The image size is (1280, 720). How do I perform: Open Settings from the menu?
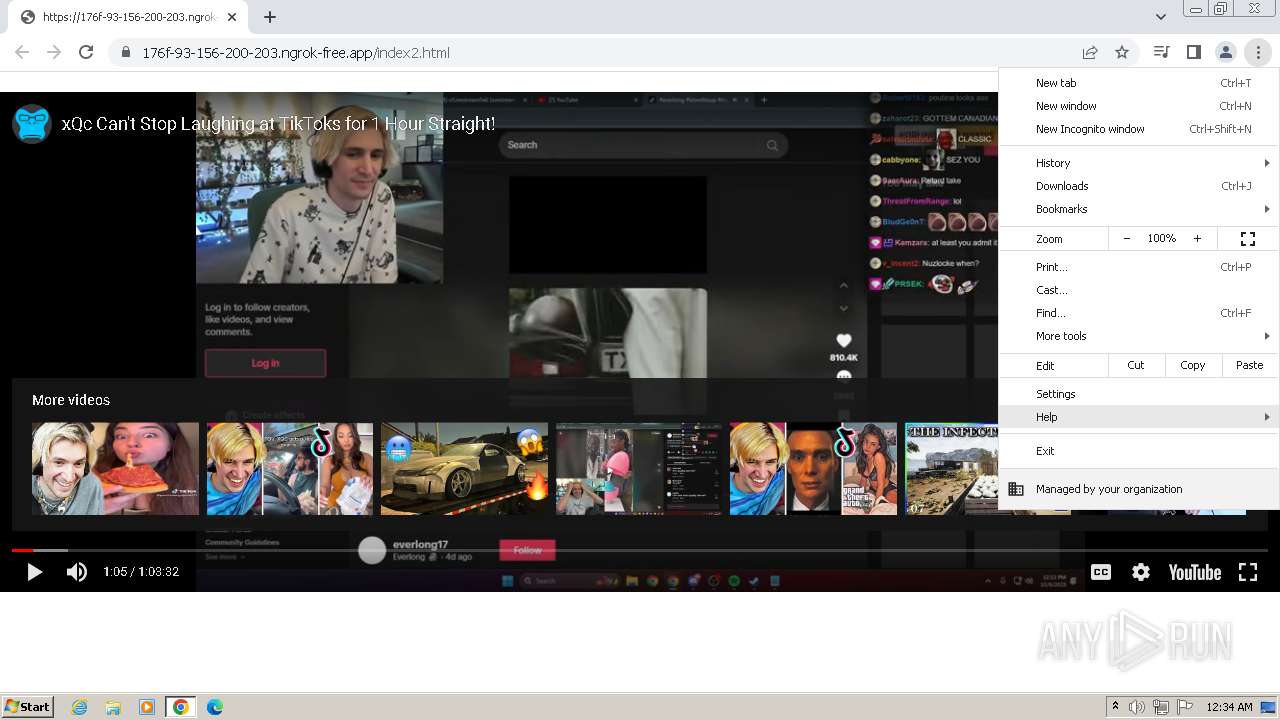(1139, 394)
